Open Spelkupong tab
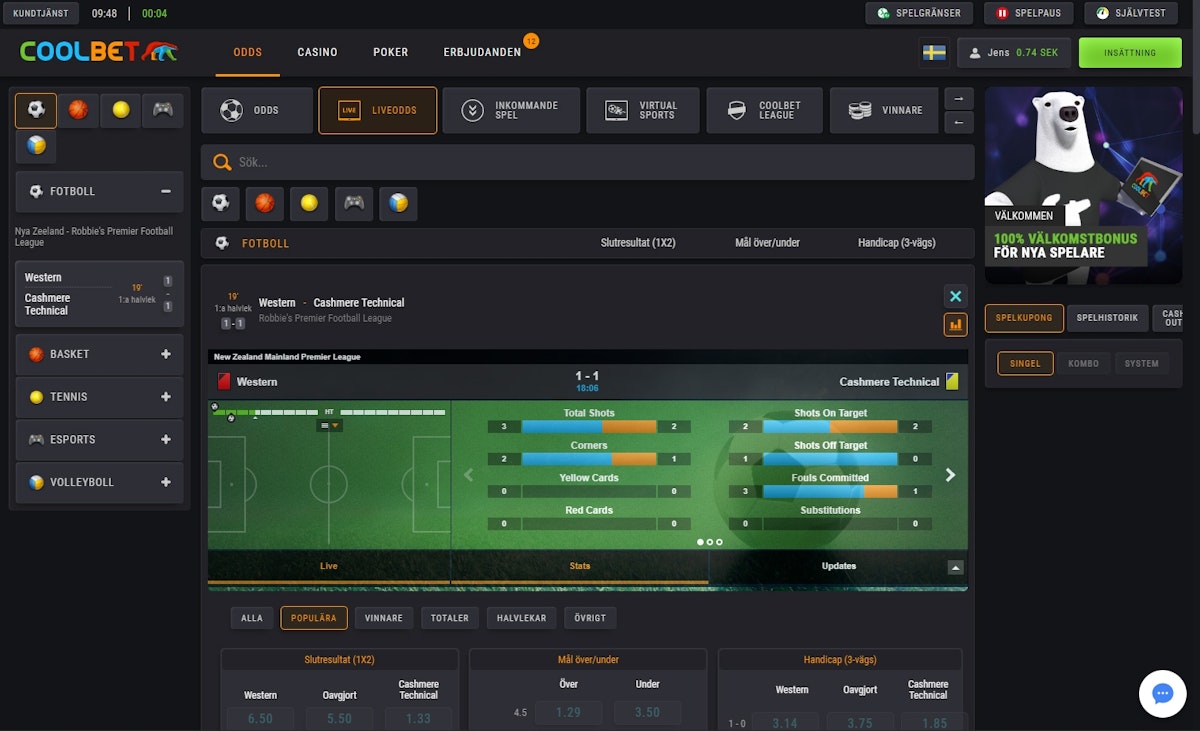The height and width of the screenshot is (731, 1200). (1024, 318)
